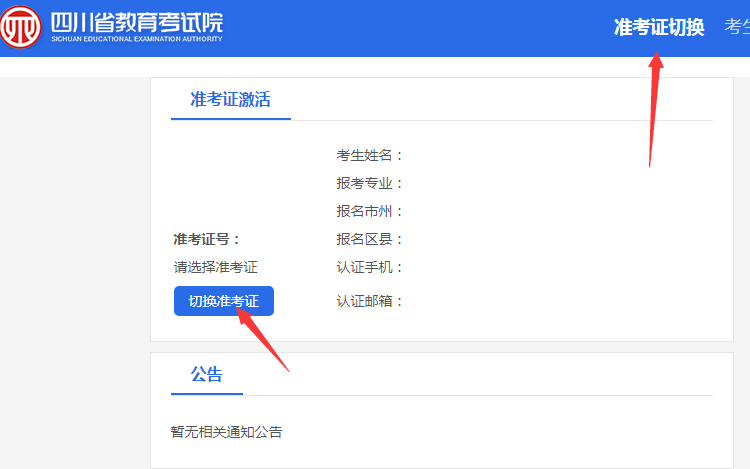Screen dimensions: 750x469
Task: Click the 四川省教育考试院 site title text
Action: point(137,22)
